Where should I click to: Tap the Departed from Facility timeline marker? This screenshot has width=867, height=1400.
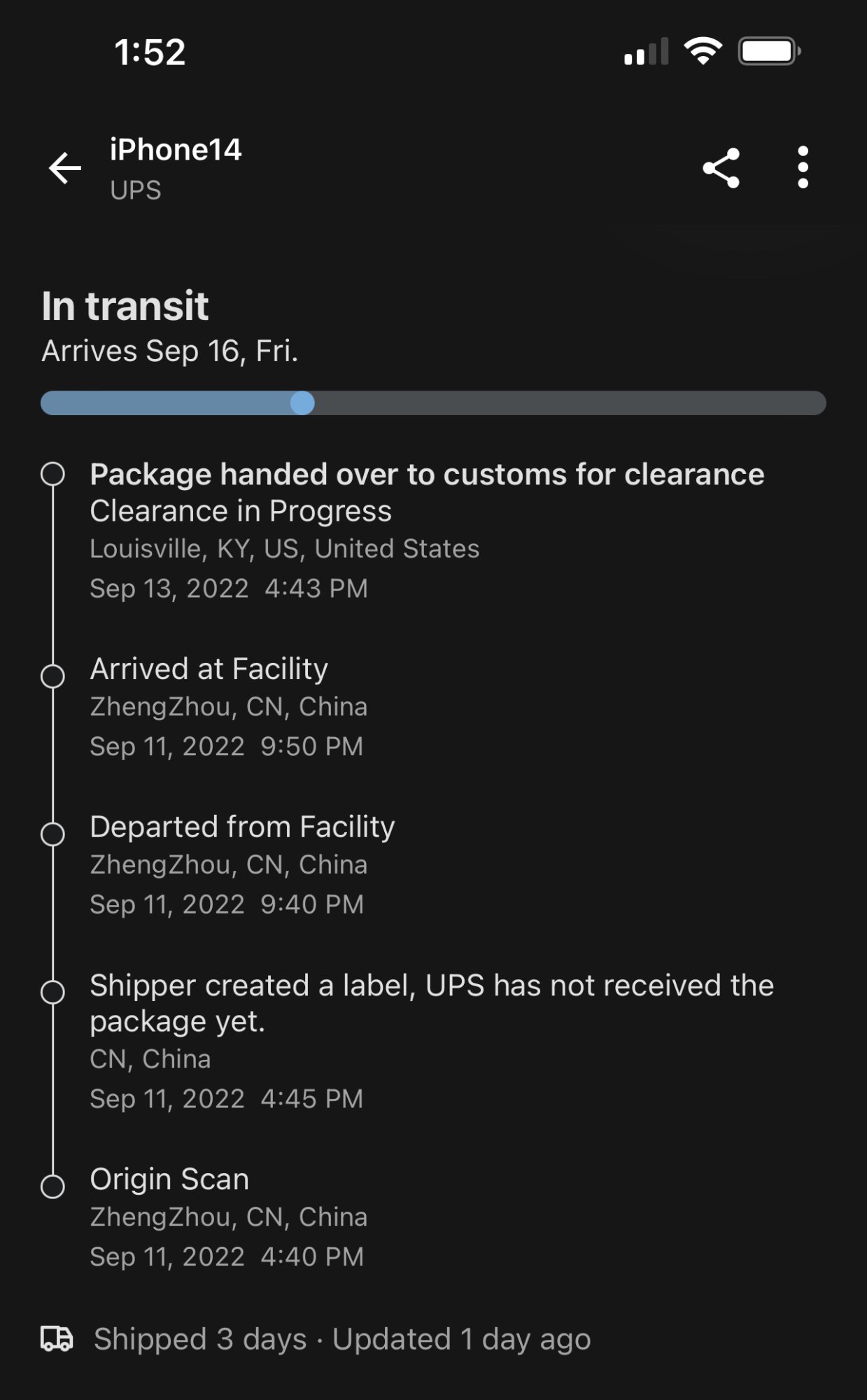52,834
